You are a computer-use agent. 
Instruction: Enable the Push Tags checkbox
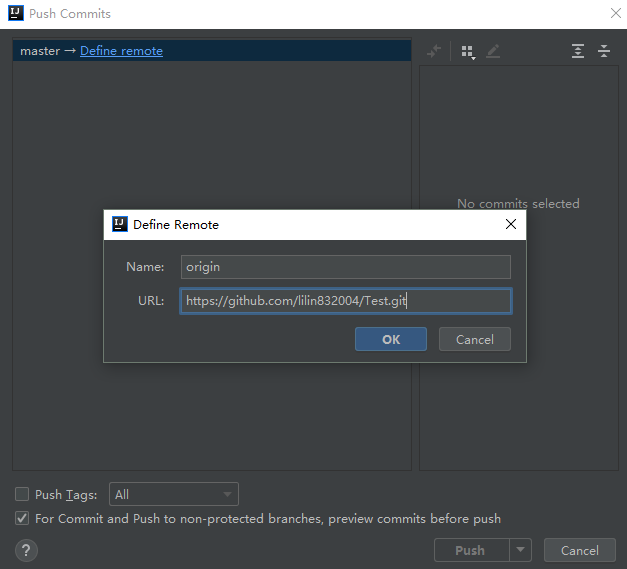22,494
